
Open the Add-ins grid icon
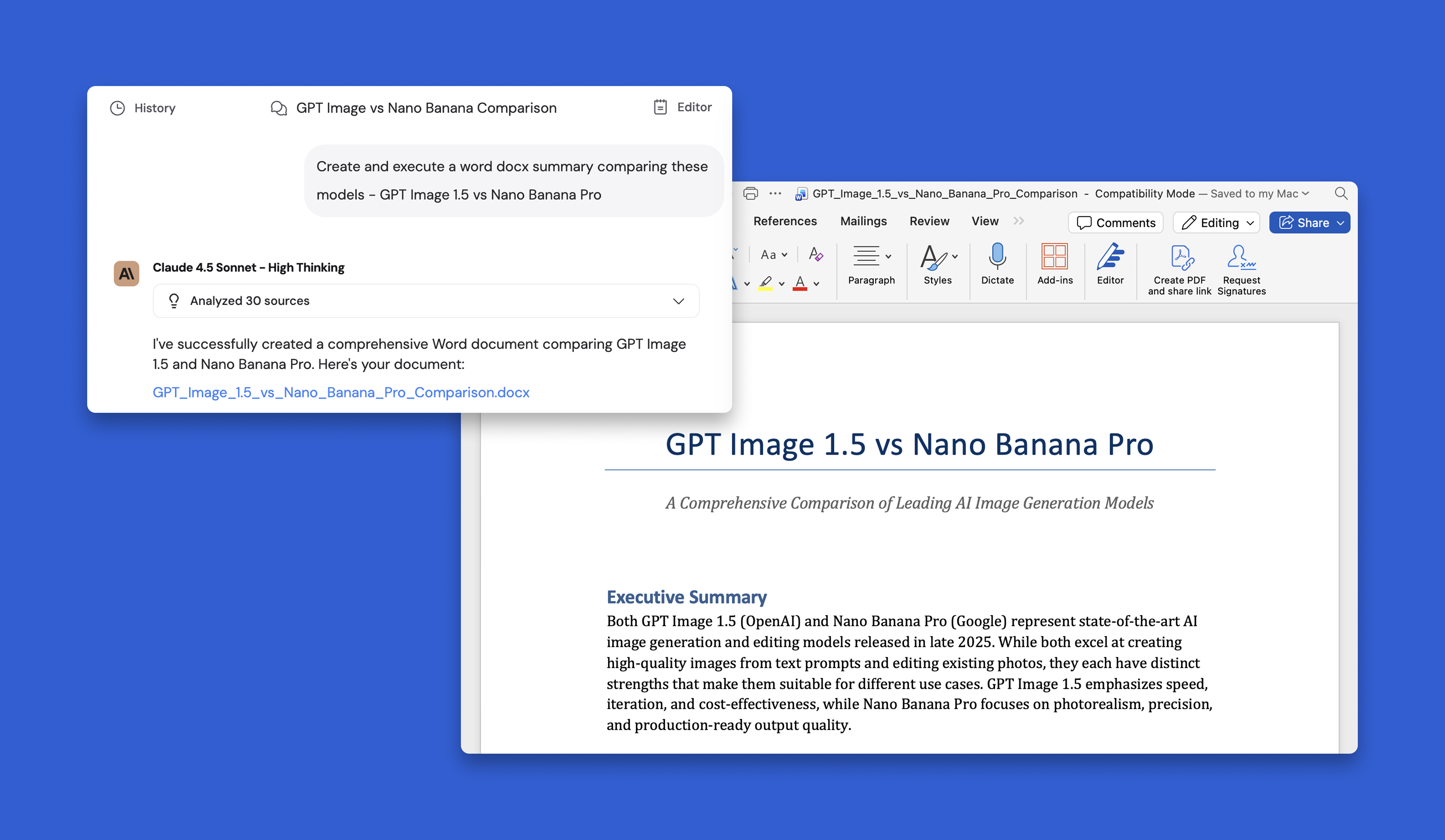1054,256
